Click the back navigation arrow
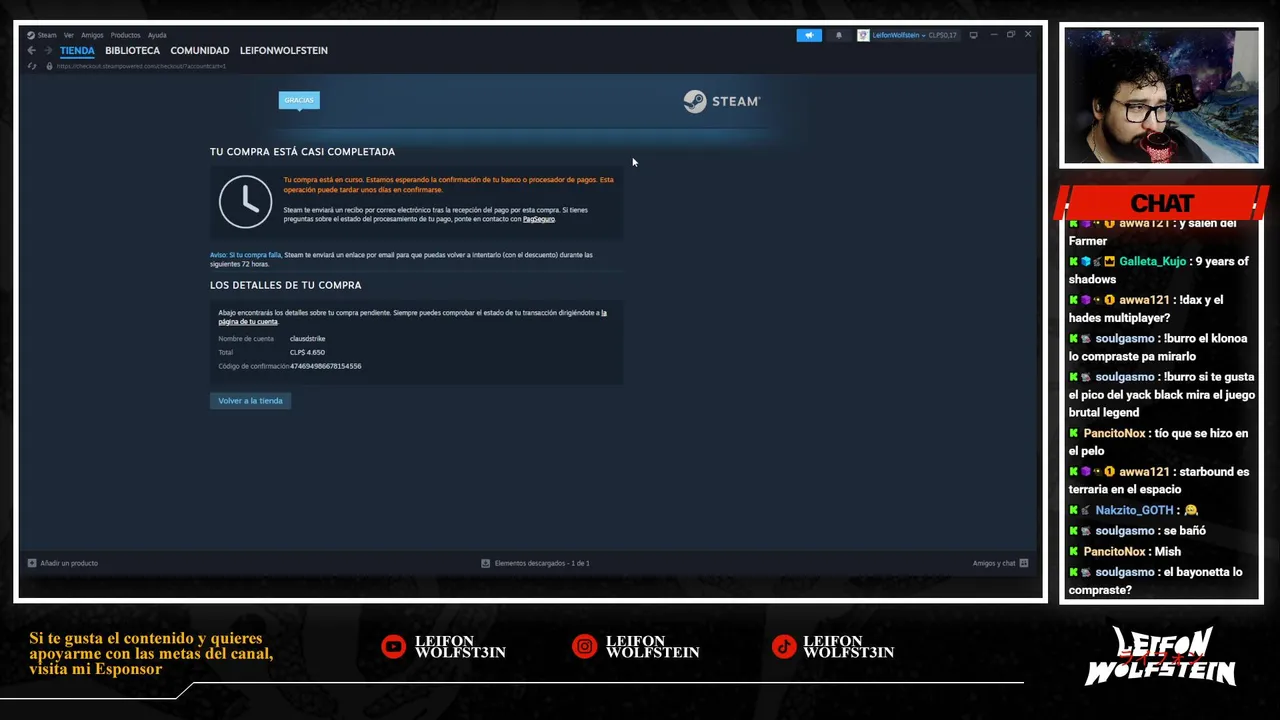This screenshot has width=1280, height=720. tap(31, 51)
